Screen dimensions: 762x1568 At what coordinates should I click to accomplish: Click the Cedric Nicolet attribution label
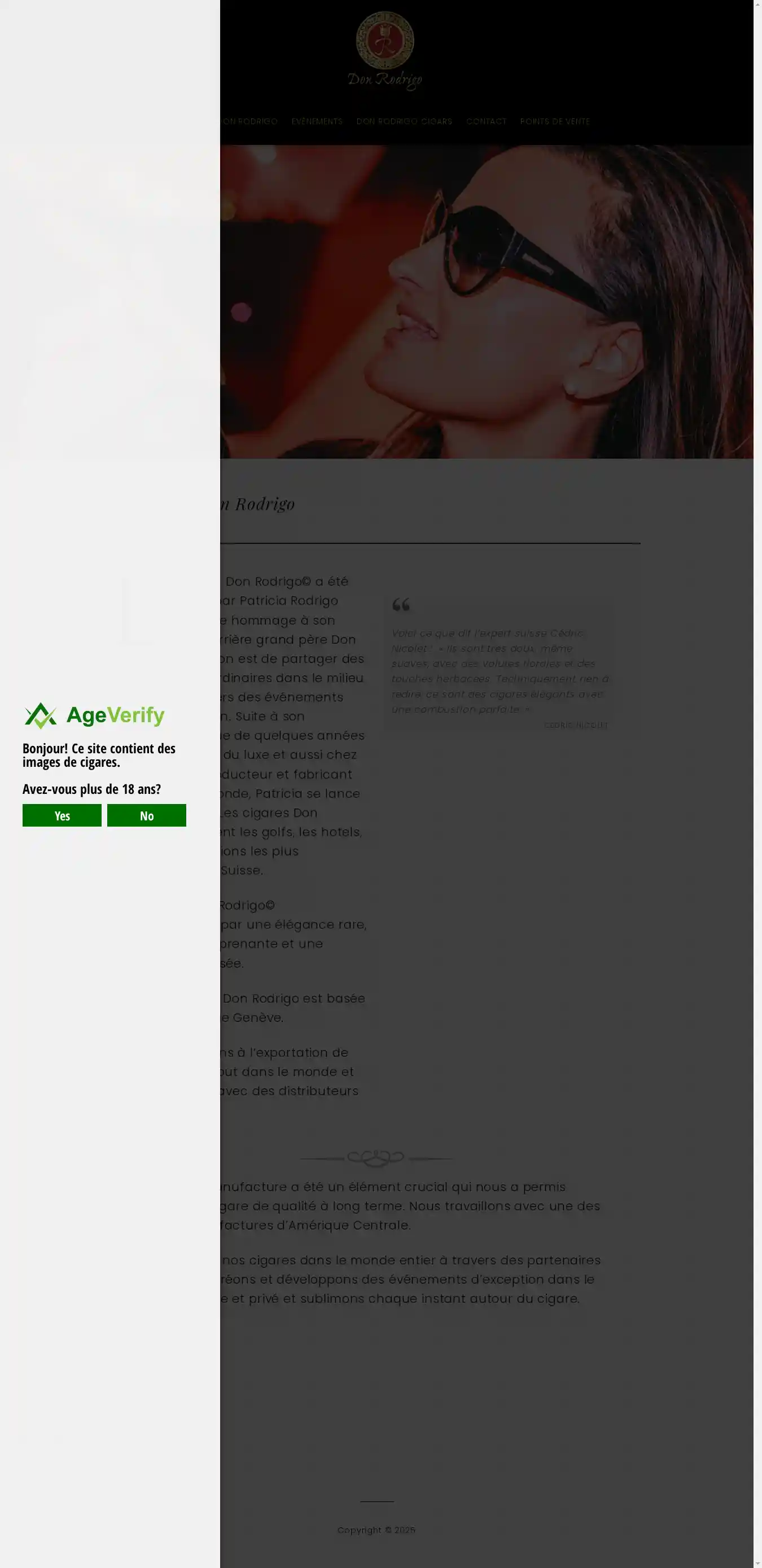click(x=576, y=725)
